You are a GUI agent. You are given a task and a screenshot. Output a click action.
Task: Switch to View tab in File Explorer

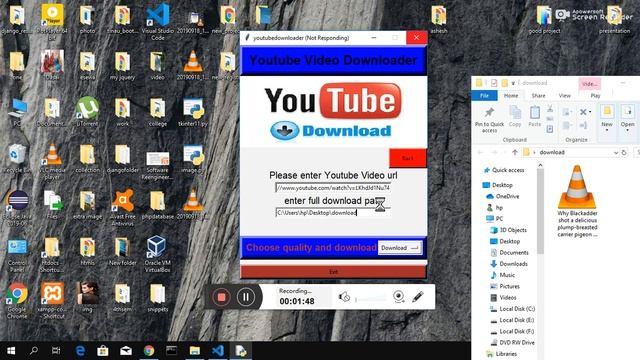pyautogui.click(x=564, y=96)
